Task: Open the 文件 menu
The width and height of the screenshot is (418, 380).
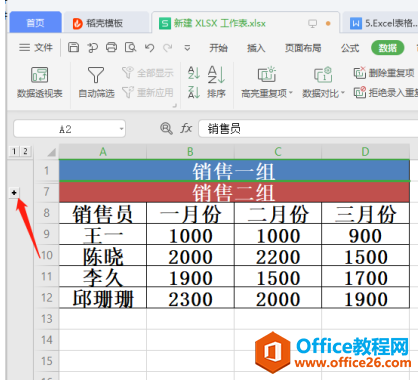Action: click(x=36, y=48)
